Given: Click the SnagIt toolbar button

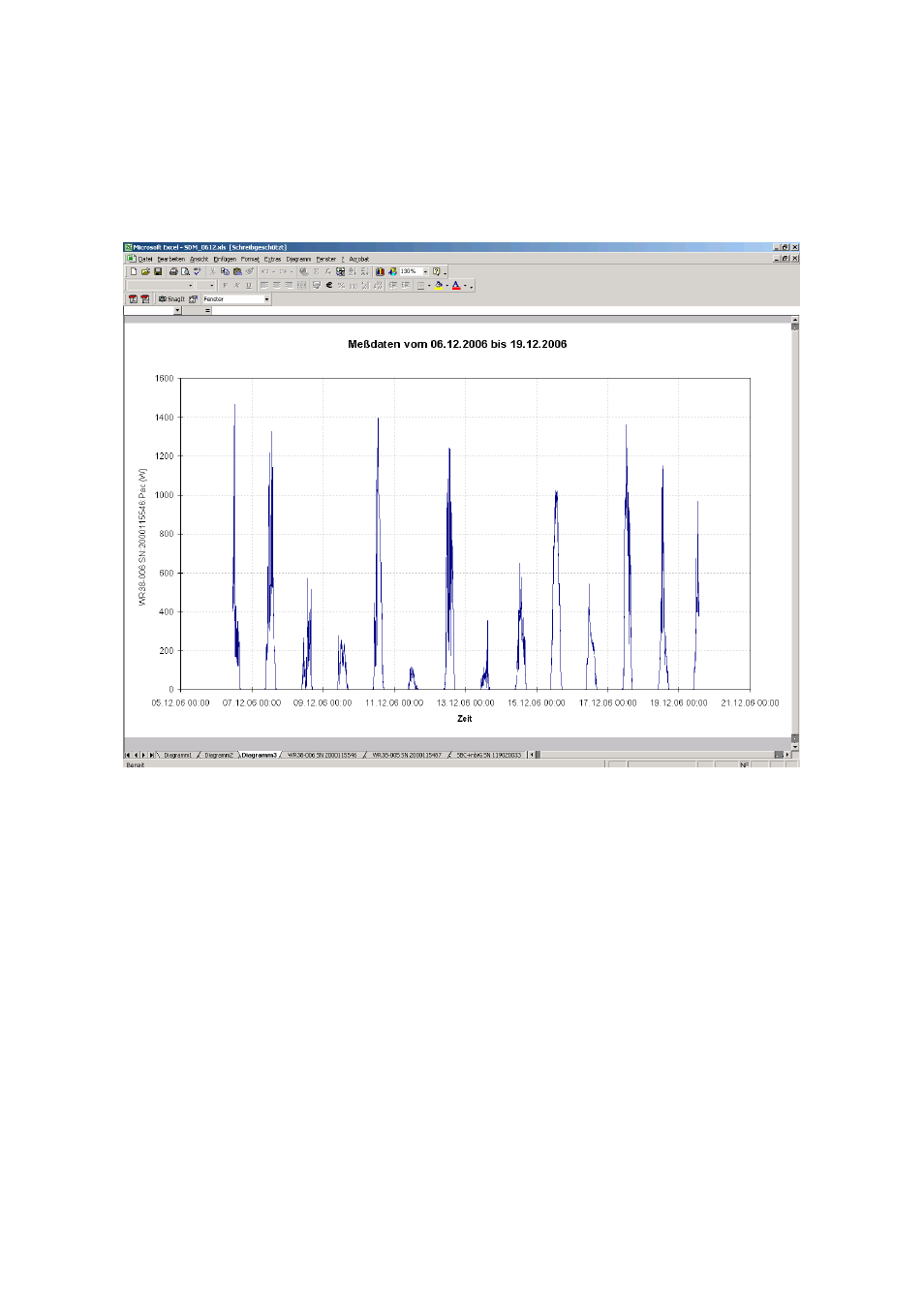Looking at the screenshot, I should point(171,299).
